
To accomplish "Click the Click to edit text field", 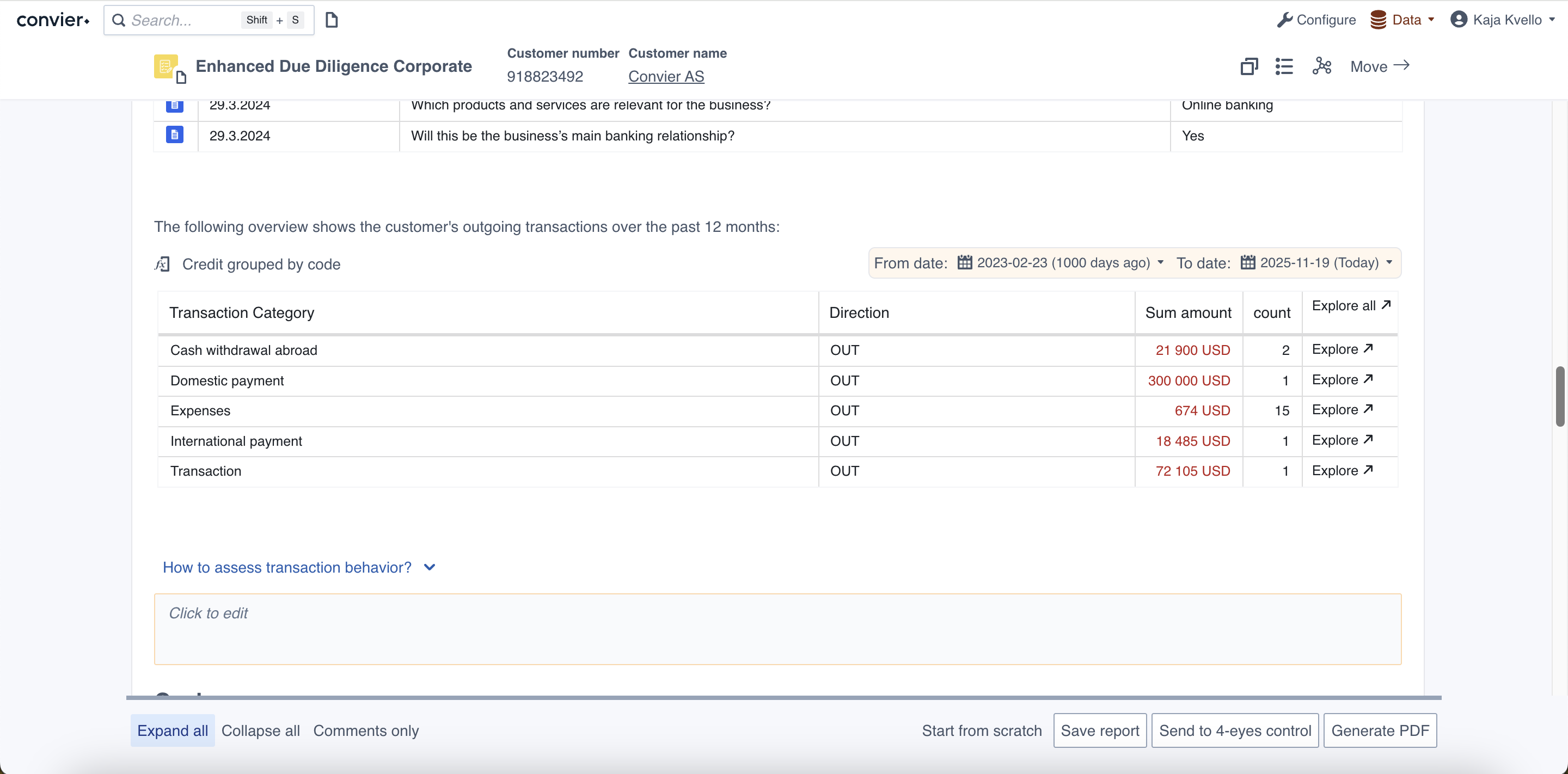I will [777, 629].
